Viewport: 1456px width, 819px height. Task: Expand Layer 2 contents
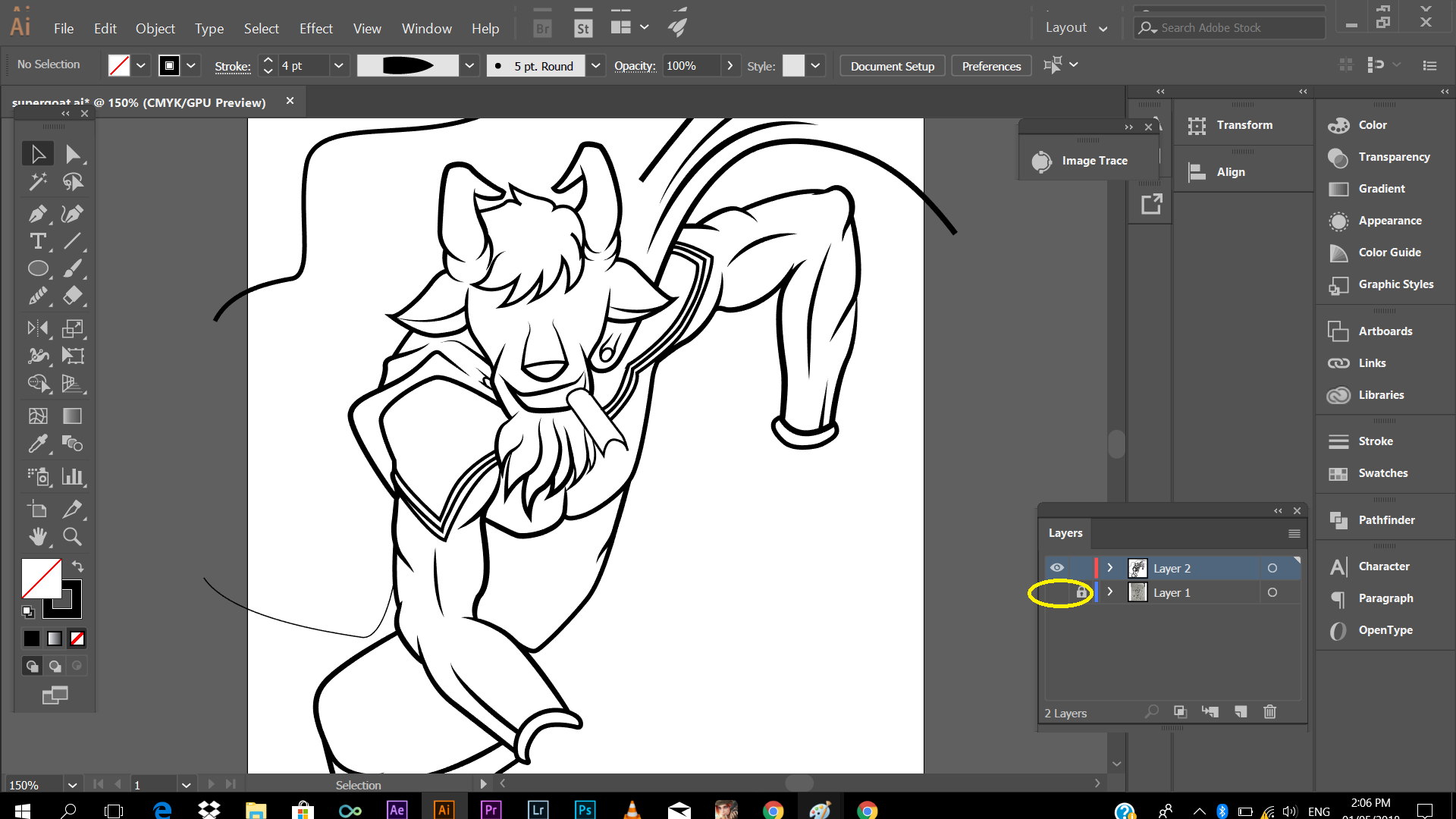coord(1110,568)
